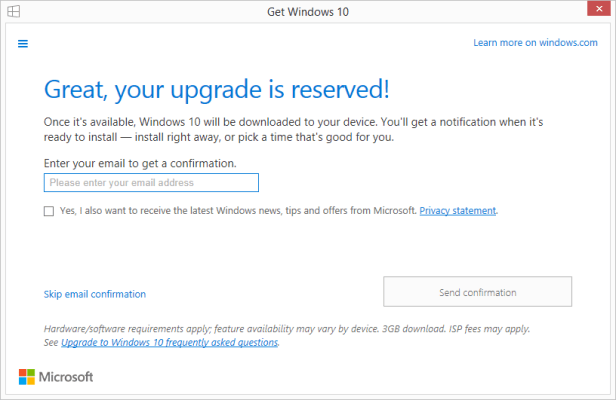Open 'Learn more on windows.com' link
This screenshot has width=616, height=400.
(535, 43)
